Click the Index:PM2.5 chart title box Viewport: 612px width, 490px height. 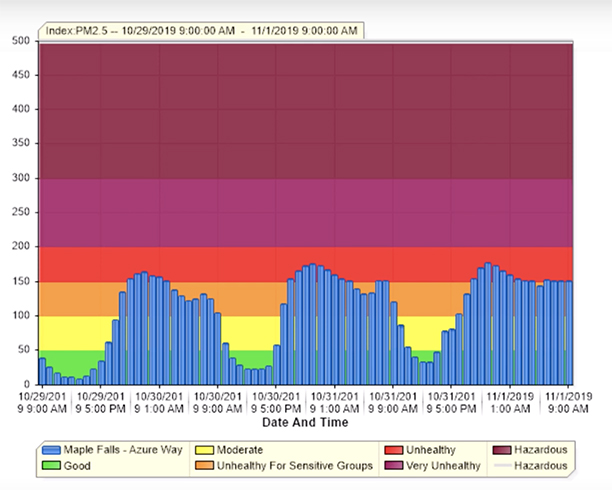(x=200, y=30)
